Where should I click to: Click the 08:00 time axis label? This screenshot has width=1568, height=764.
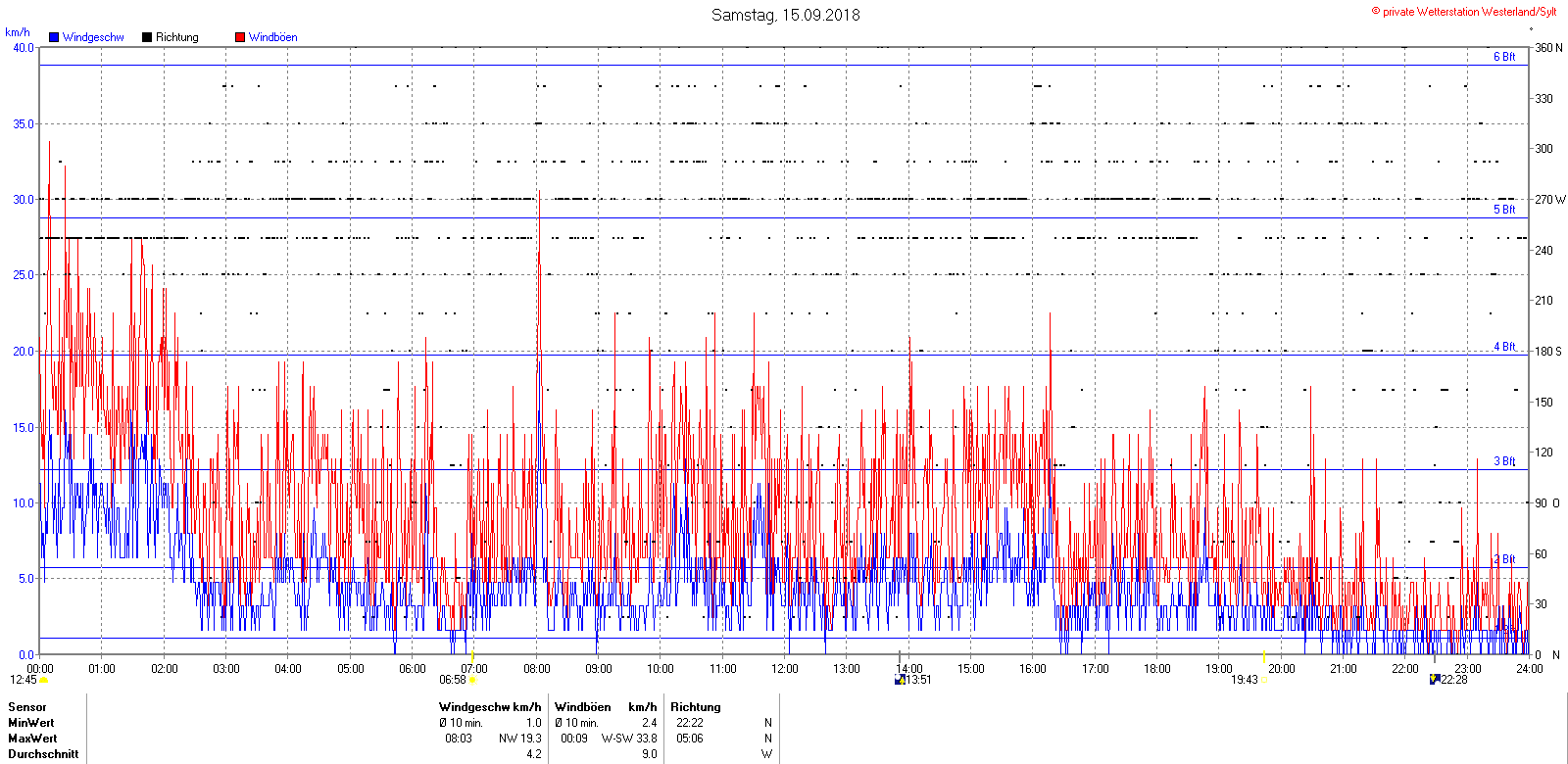point(537,669)
